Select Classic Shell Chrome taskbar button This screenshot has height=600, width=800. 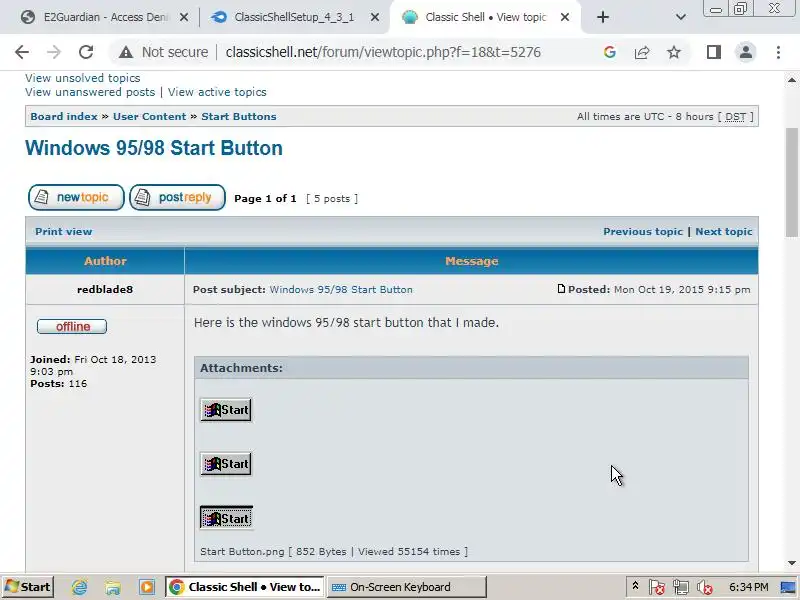(x=244, y=587)
